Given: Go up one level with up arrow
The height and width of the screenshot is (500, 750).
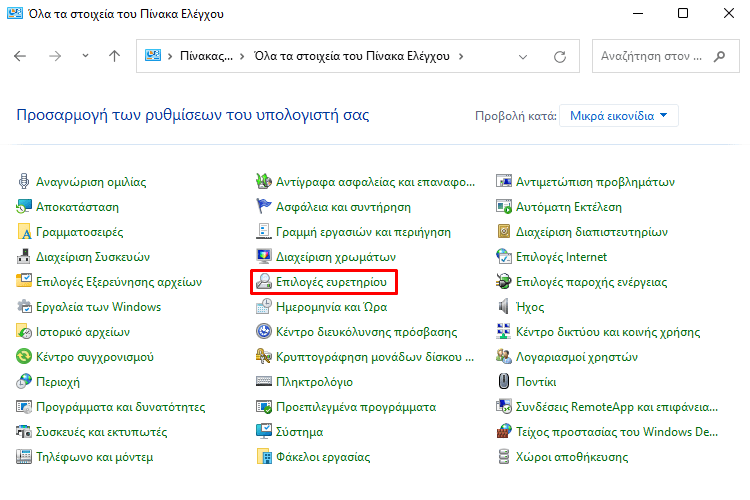Looking at the screenshot, I should pyautogui.click(x=114, y=56).
